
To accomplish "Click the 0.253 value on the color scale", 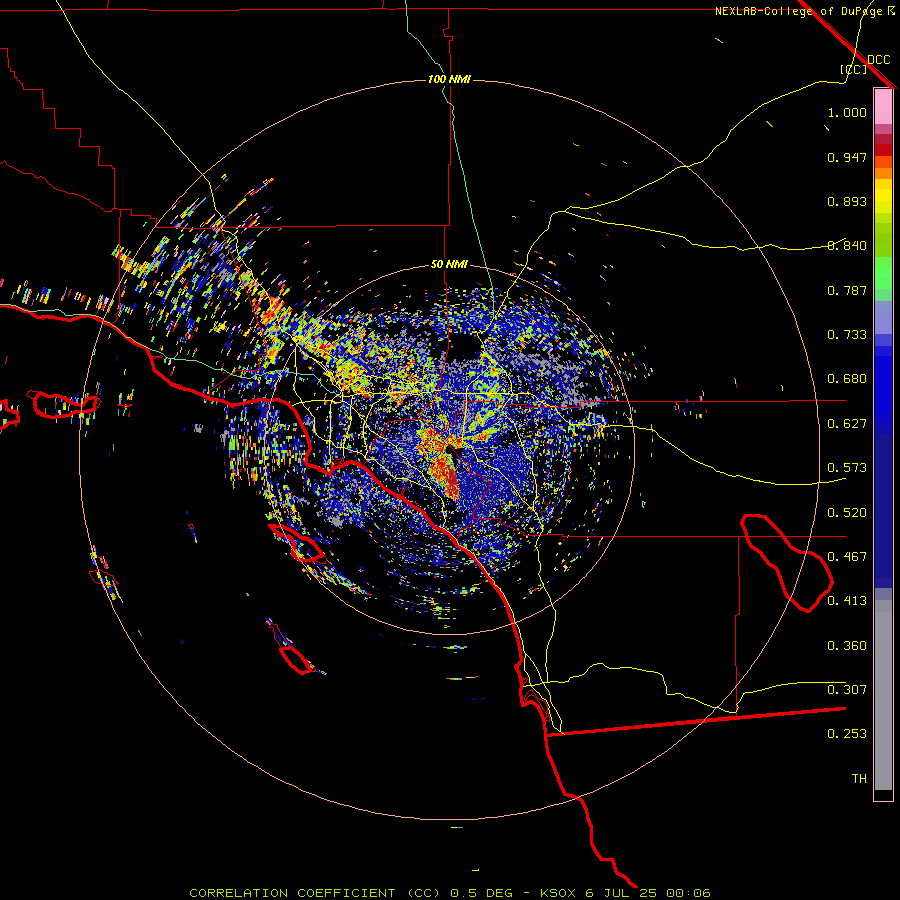I will click(x=847, y=734).
